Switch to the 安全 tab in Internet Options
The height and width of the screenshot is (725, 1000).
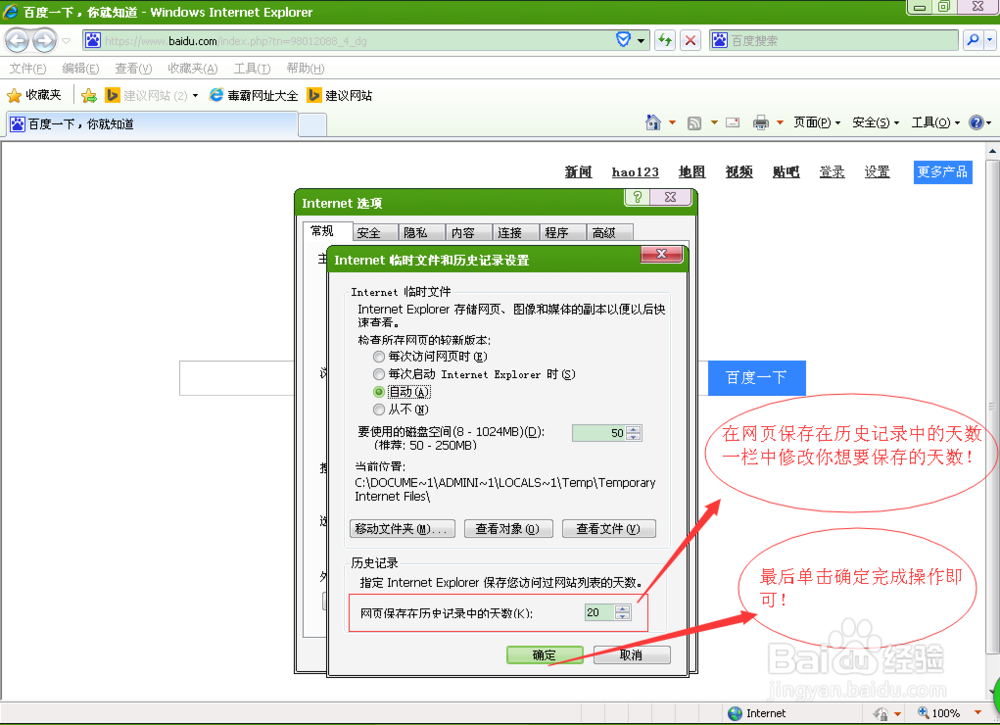[x=375, y=233]
